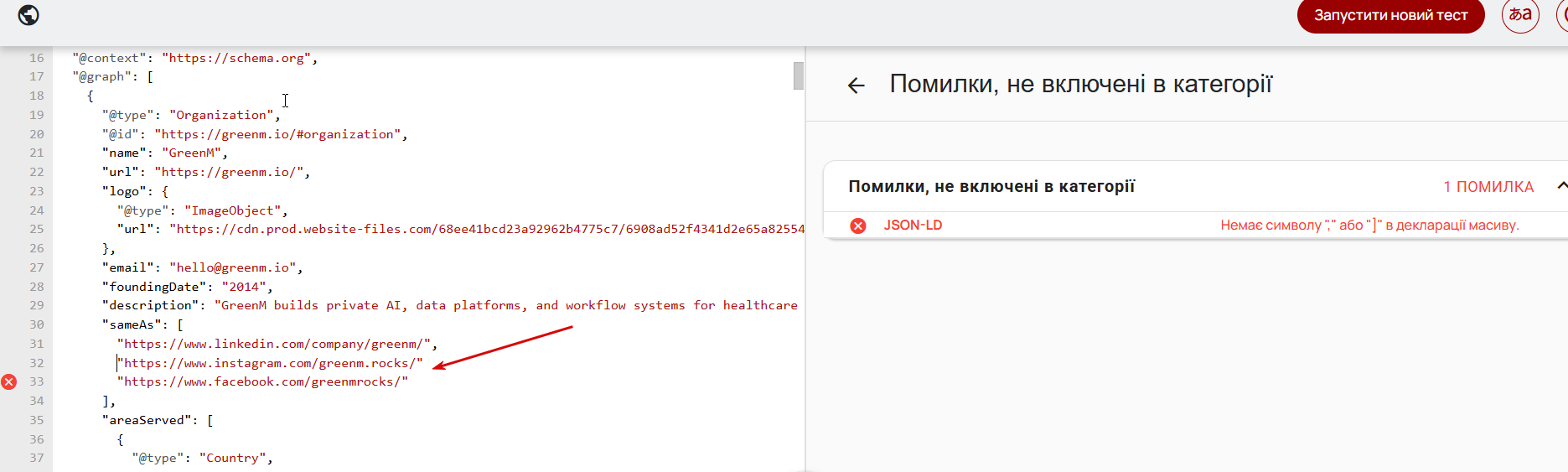
Task: Click the "@type": "Organization" line
Action: [191, 115]
